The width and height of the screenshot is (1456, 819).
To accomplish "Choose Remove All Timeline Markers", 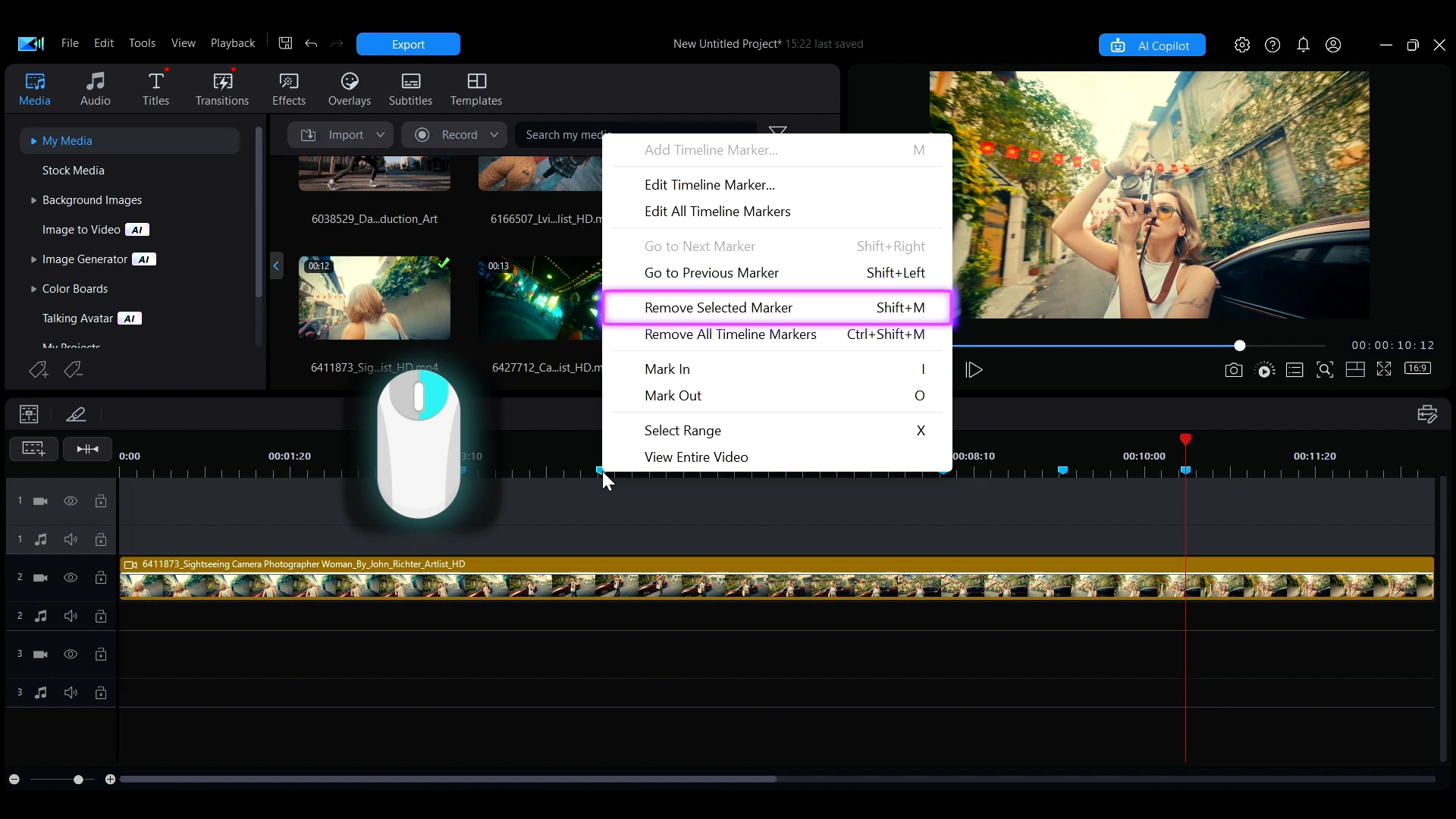I will (777, 334).
